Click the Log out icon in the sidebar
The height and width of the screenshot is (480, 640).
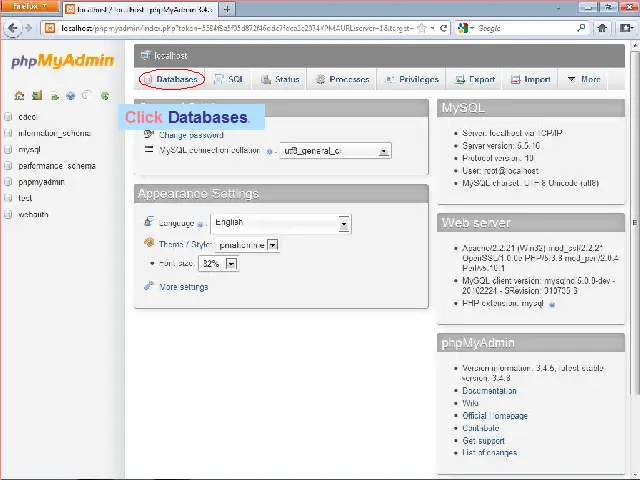37,96
